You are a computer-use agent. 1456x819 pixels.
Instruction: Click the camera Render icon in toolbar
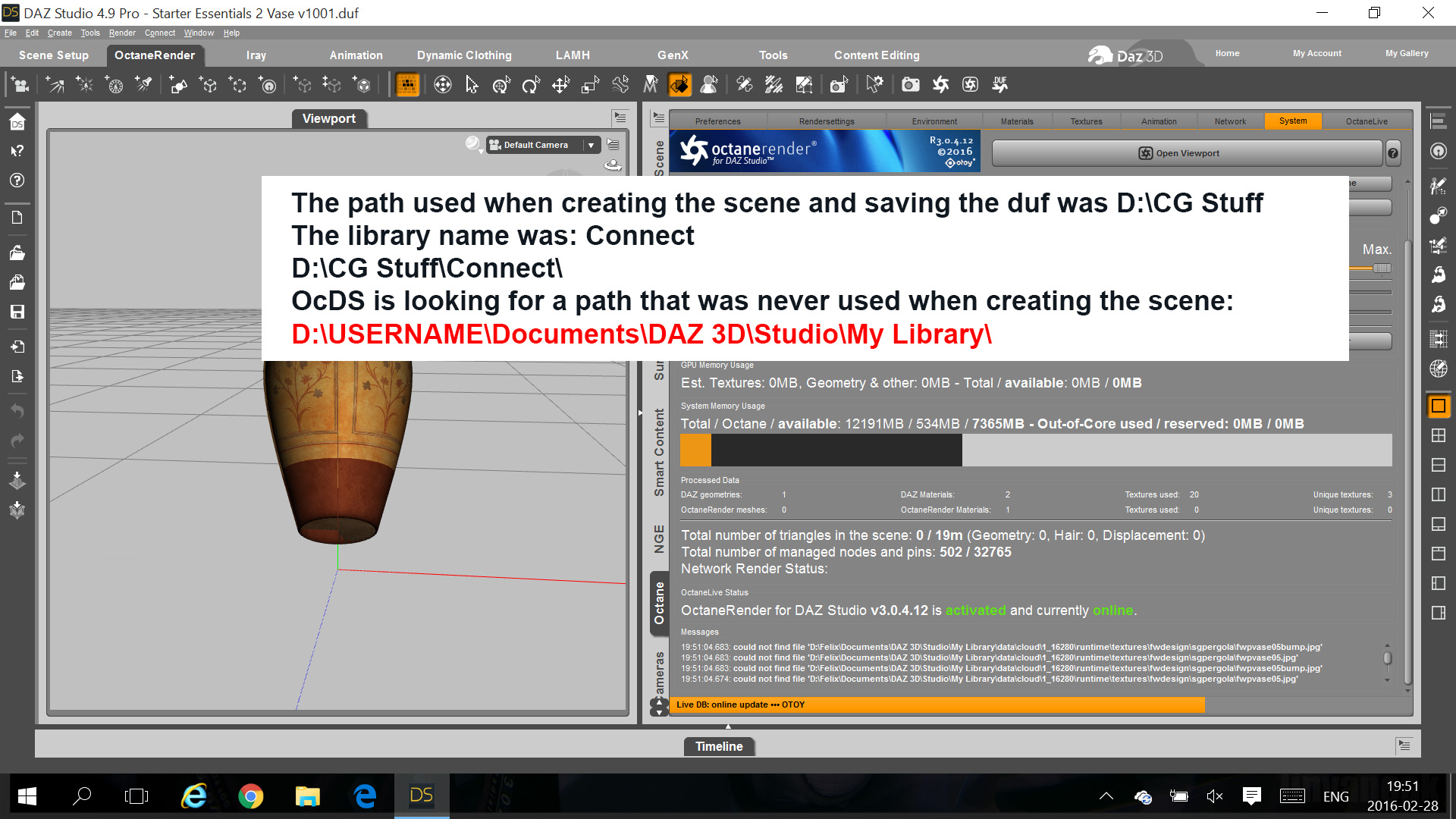pyautogui.click(x=910, y=85)
